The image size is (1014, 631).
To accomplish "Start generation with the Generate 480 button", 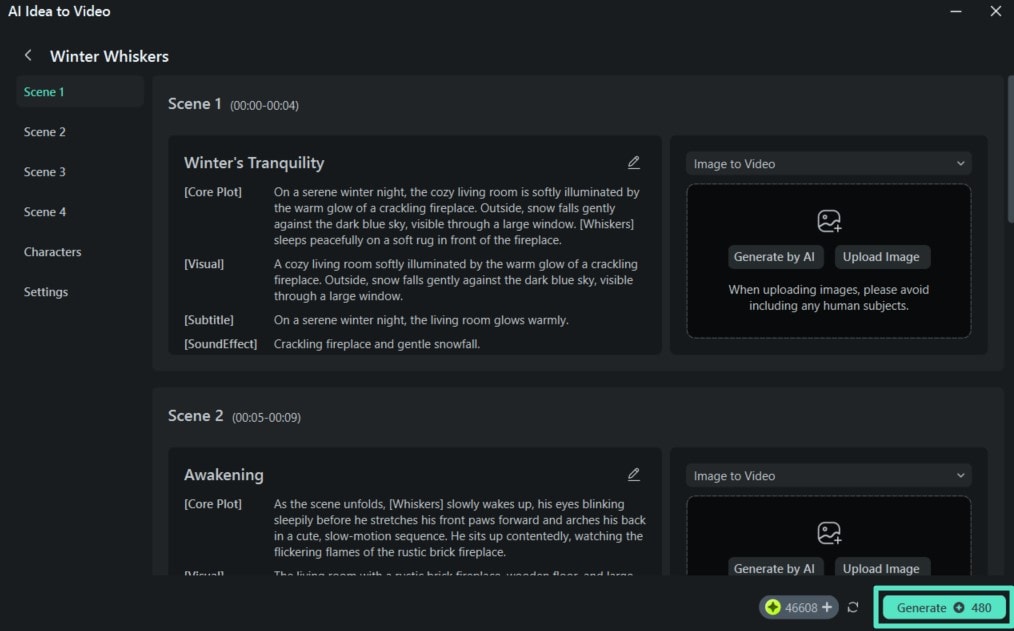I will point(944,608).
